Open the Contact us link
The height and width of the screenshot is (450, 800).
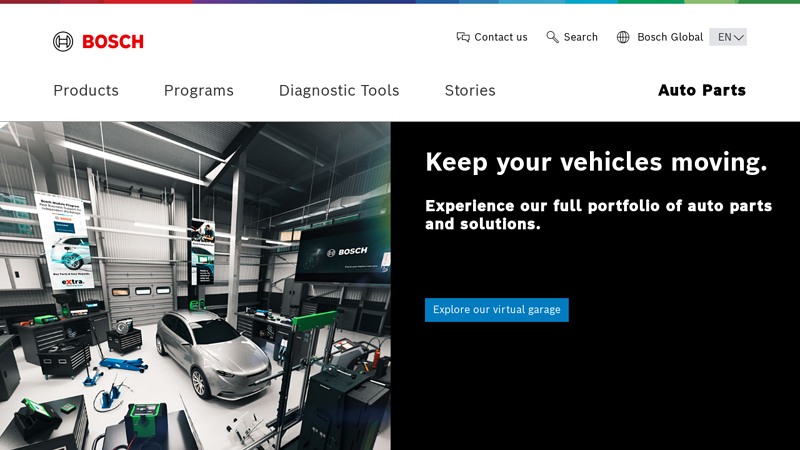click(x=501, y=37)
